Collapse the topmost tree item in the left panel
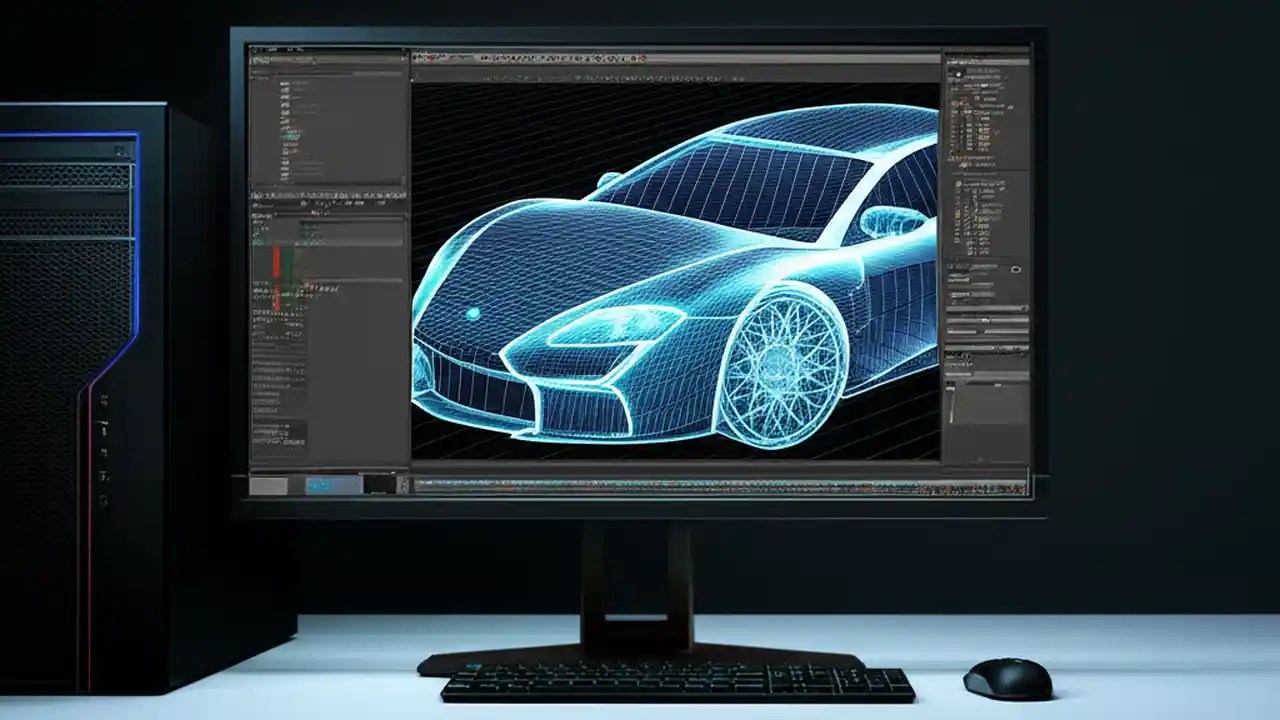This screenshot has width=1280, height=720. point(283,80)
